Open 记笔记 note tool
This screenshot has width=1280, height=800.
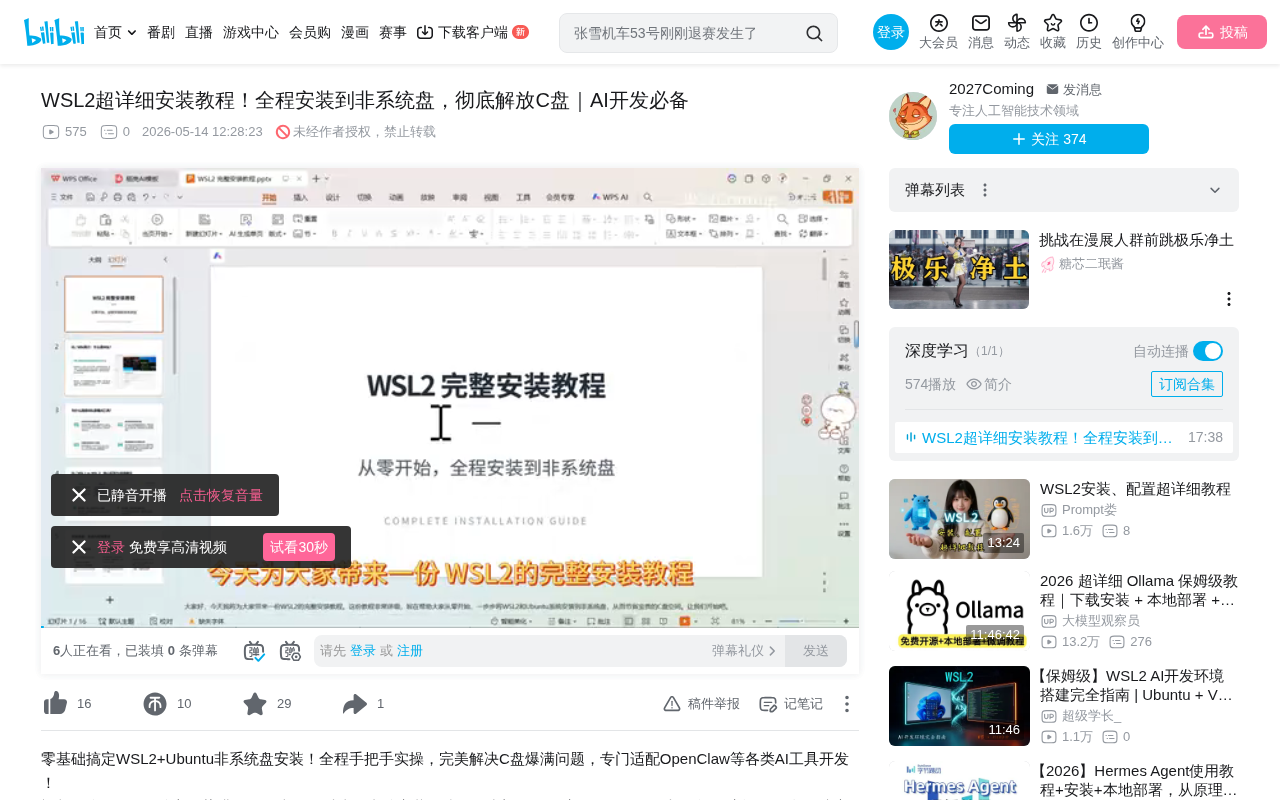coord(791,704)
